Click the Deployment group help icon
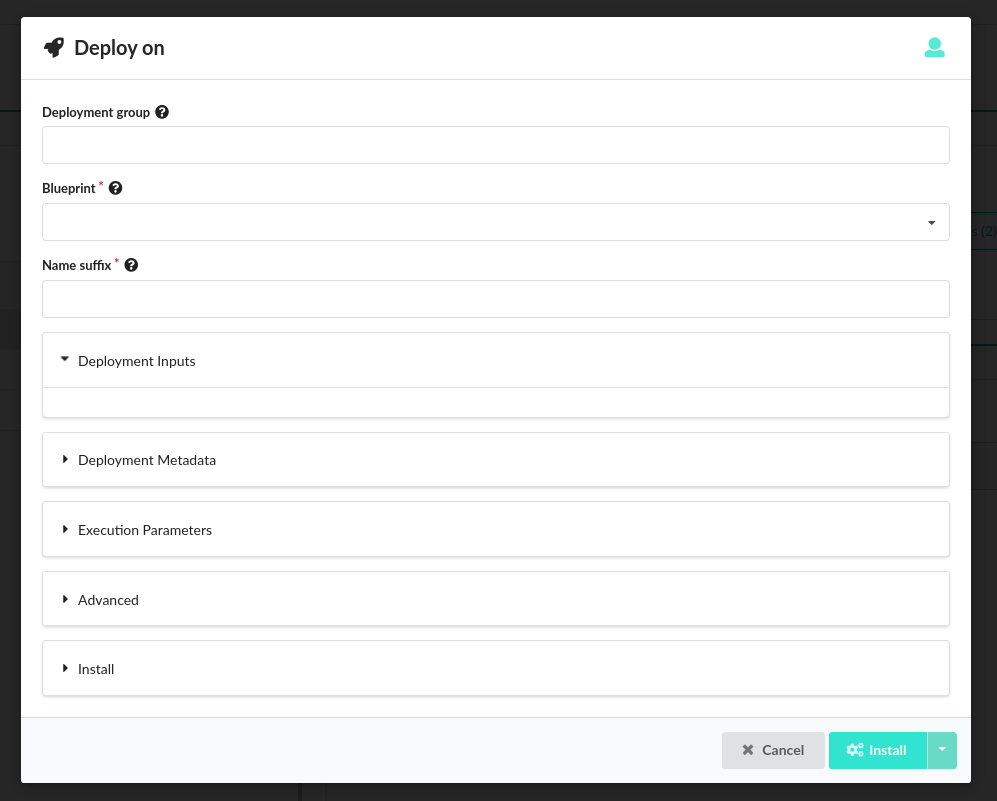Image resolution: width=997 pixels, height=801 pixels. pos(161,111)
